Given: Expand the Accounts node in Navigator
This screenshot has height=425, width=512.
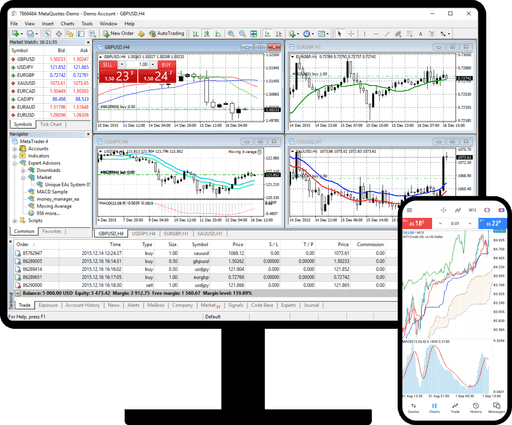Looking at the screenshot, I should (15, 149).
